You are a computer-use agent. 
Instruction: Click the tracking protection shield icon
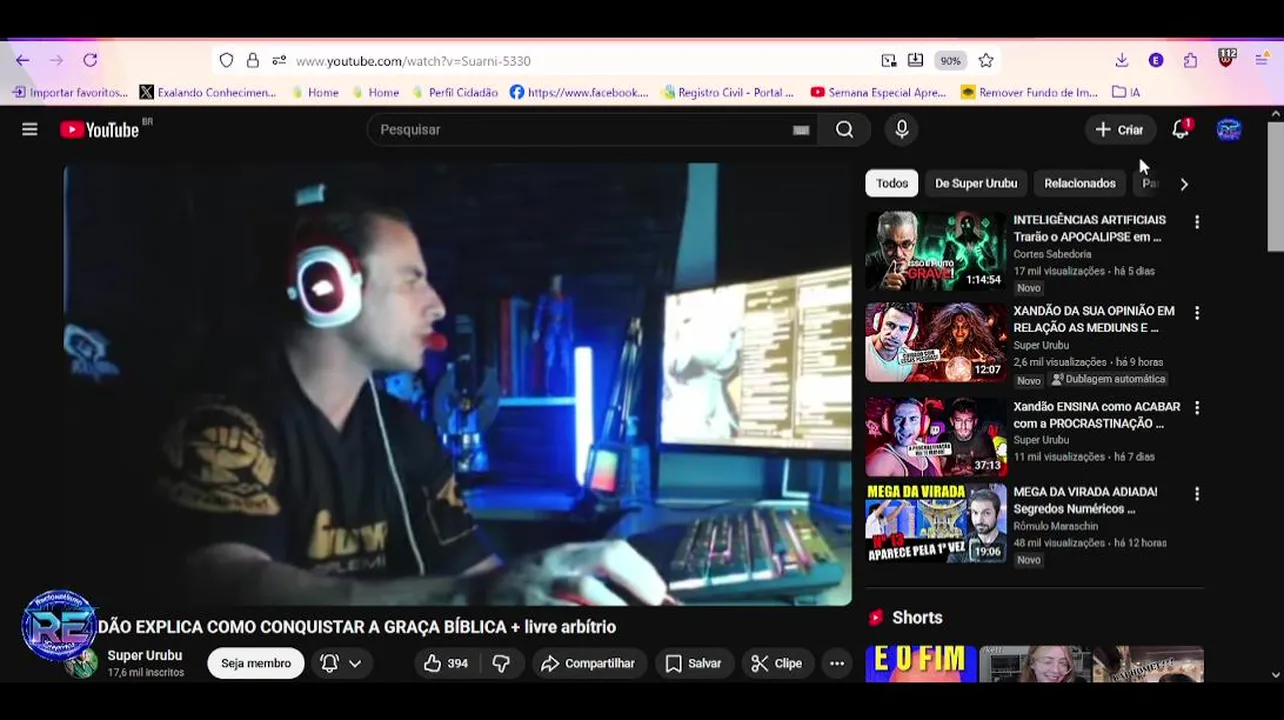(x=227, y=61)
